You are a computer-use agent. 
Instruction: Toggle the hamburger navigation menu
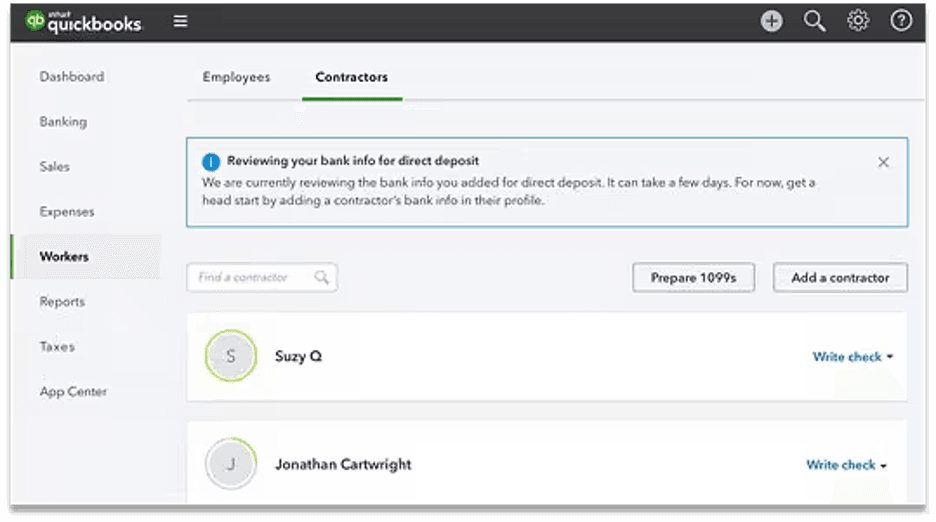[x=180, y=21]
